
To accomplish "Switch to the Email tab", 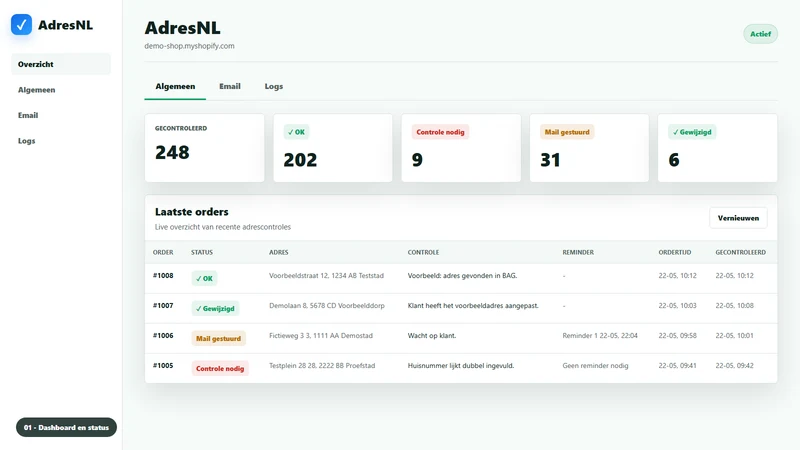I will point(230,86).
